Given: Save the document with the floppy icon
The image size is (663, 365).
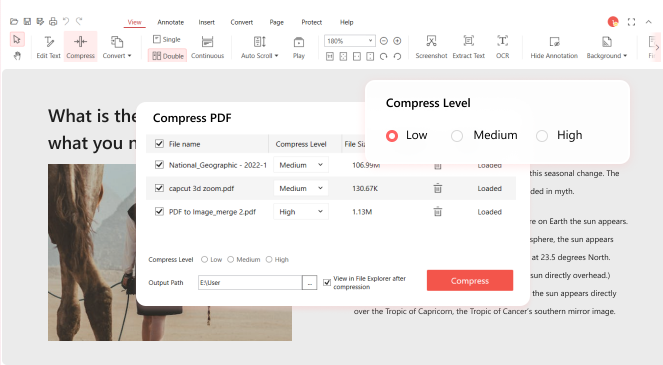Looking at the screenshot, I should tap(27, 21).
